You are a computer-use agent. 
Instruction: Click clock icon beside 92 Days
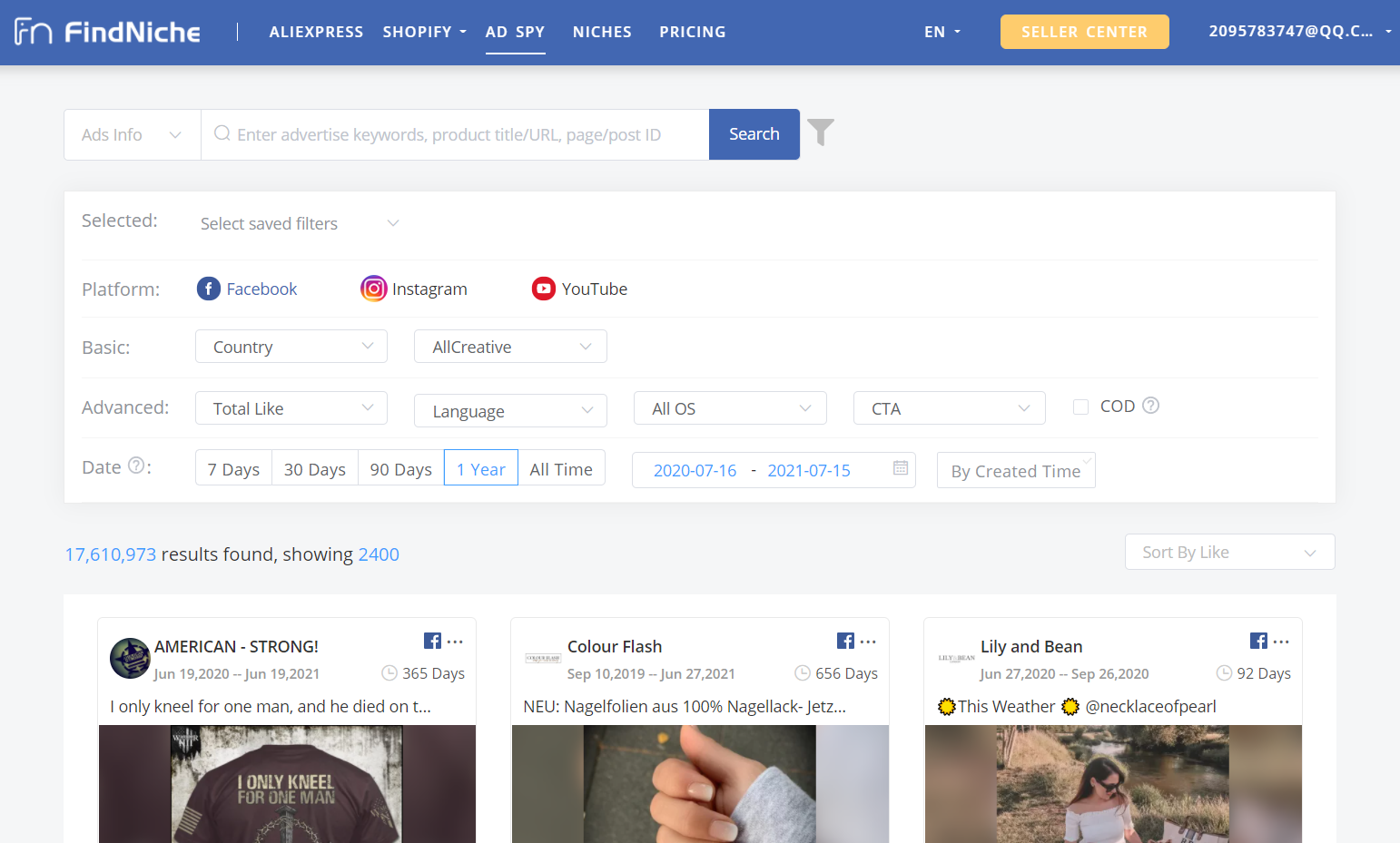[x=1224, y=673]
